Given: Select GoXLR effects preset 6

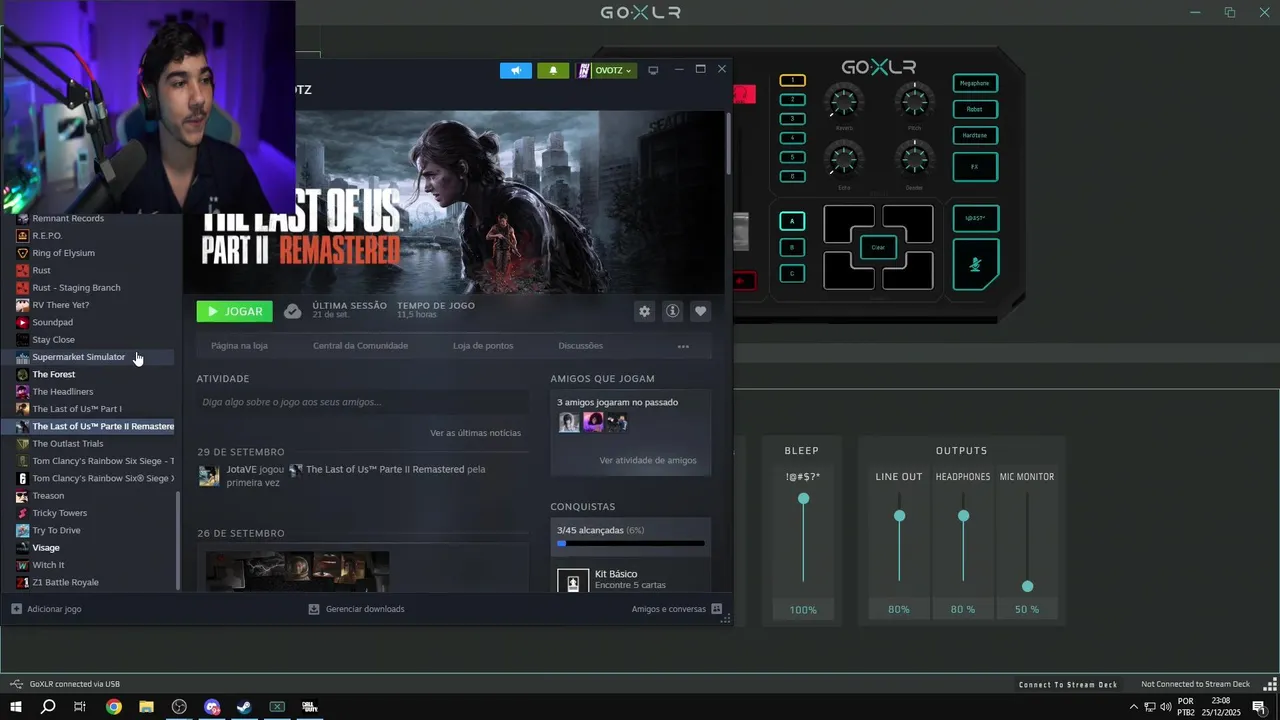Looking at the screenshot, I should (x=792, y=176).
